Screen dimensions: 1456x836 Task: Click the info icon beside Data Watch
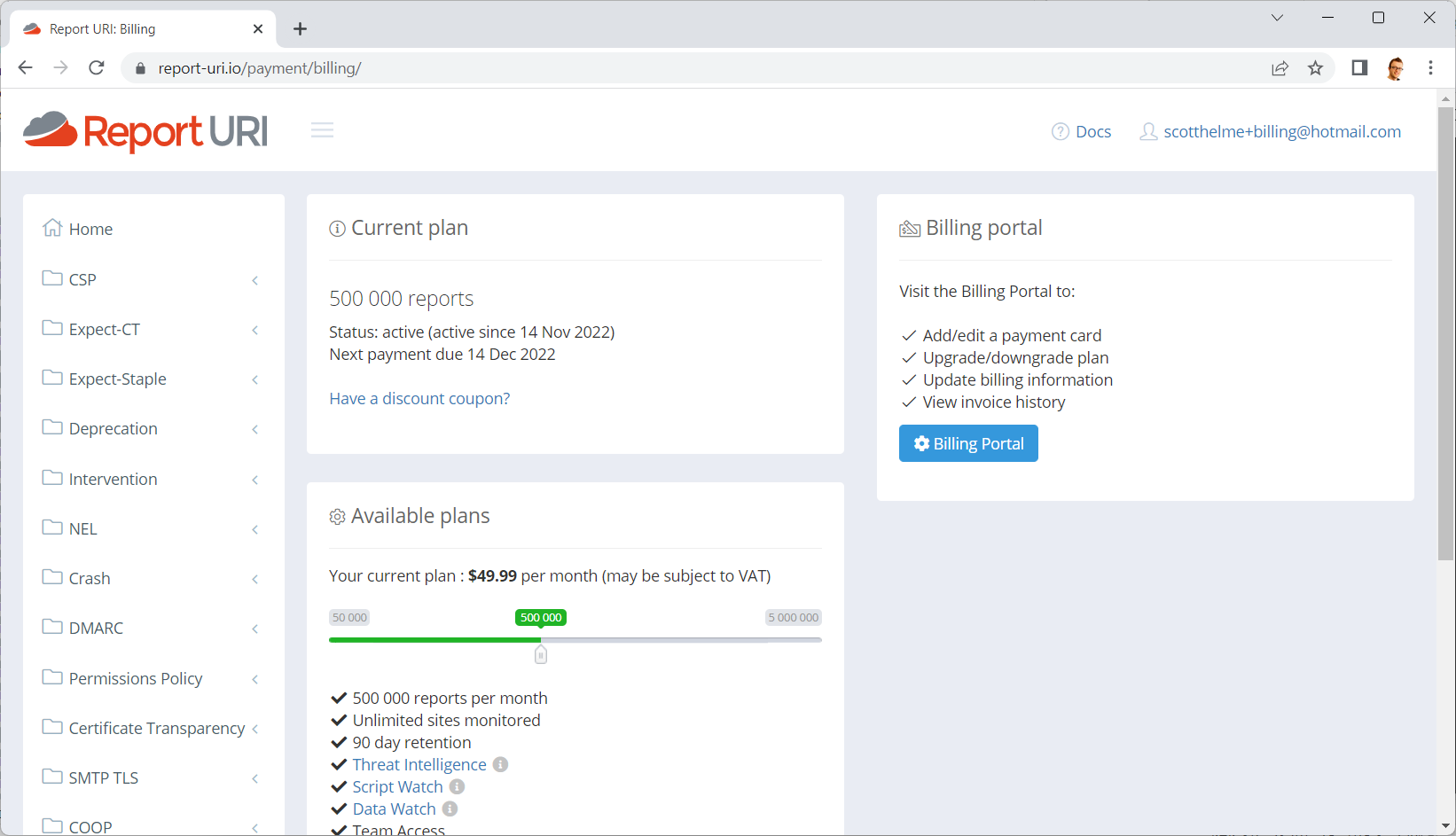coord(450,809)
